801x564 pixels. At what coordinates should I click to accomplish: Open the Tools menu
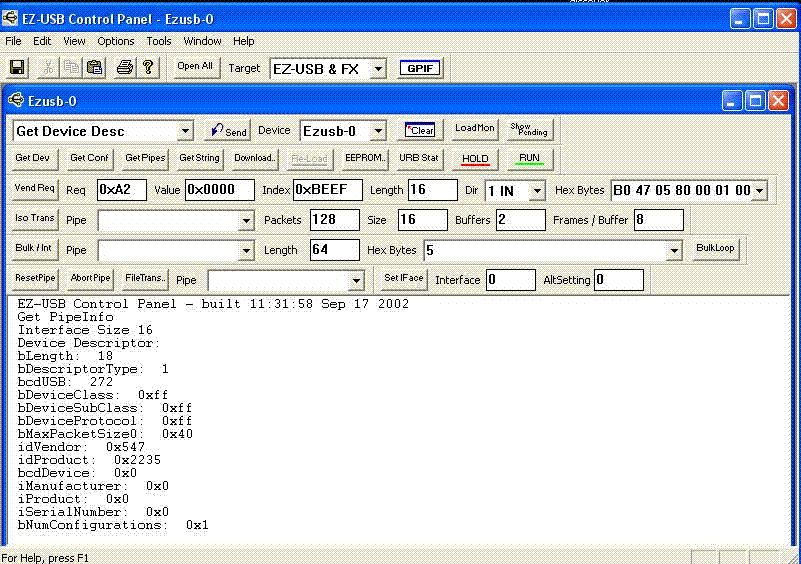(159, 41)
